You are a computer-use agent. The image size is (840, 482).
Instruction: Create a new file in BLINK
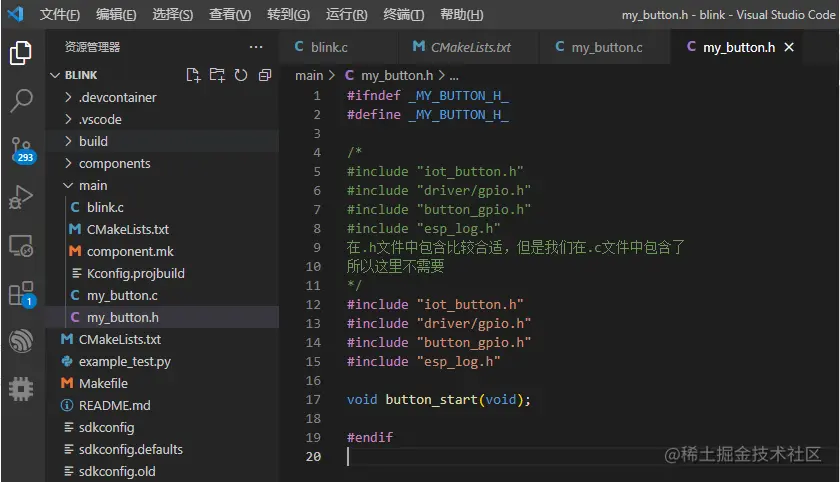point(193,75)
